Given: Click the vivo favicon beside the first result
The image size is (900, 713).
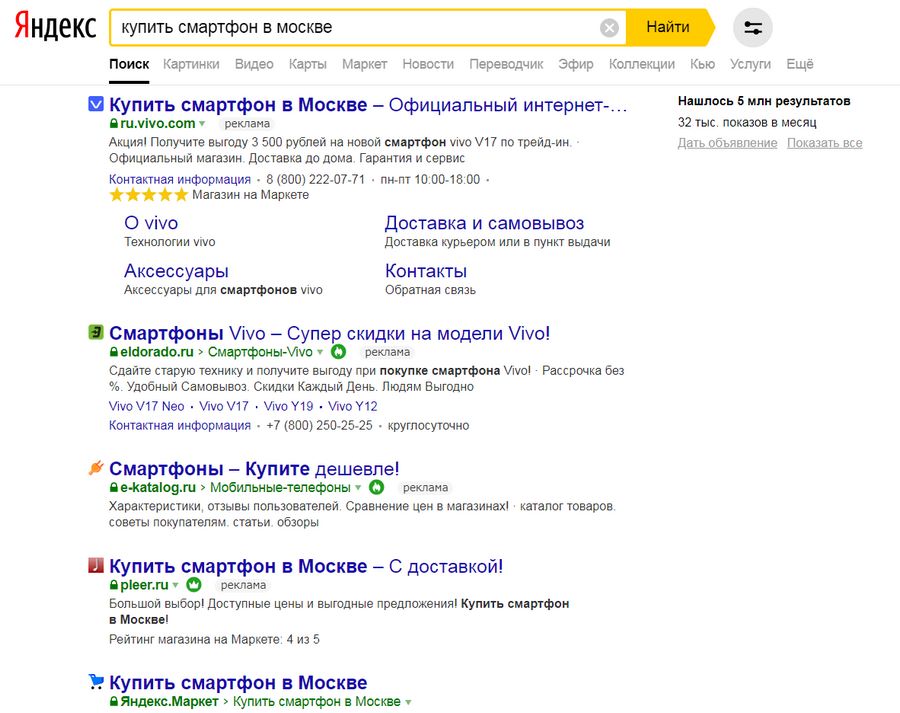Looking at the screenshot, I should (x=96, y=103).
